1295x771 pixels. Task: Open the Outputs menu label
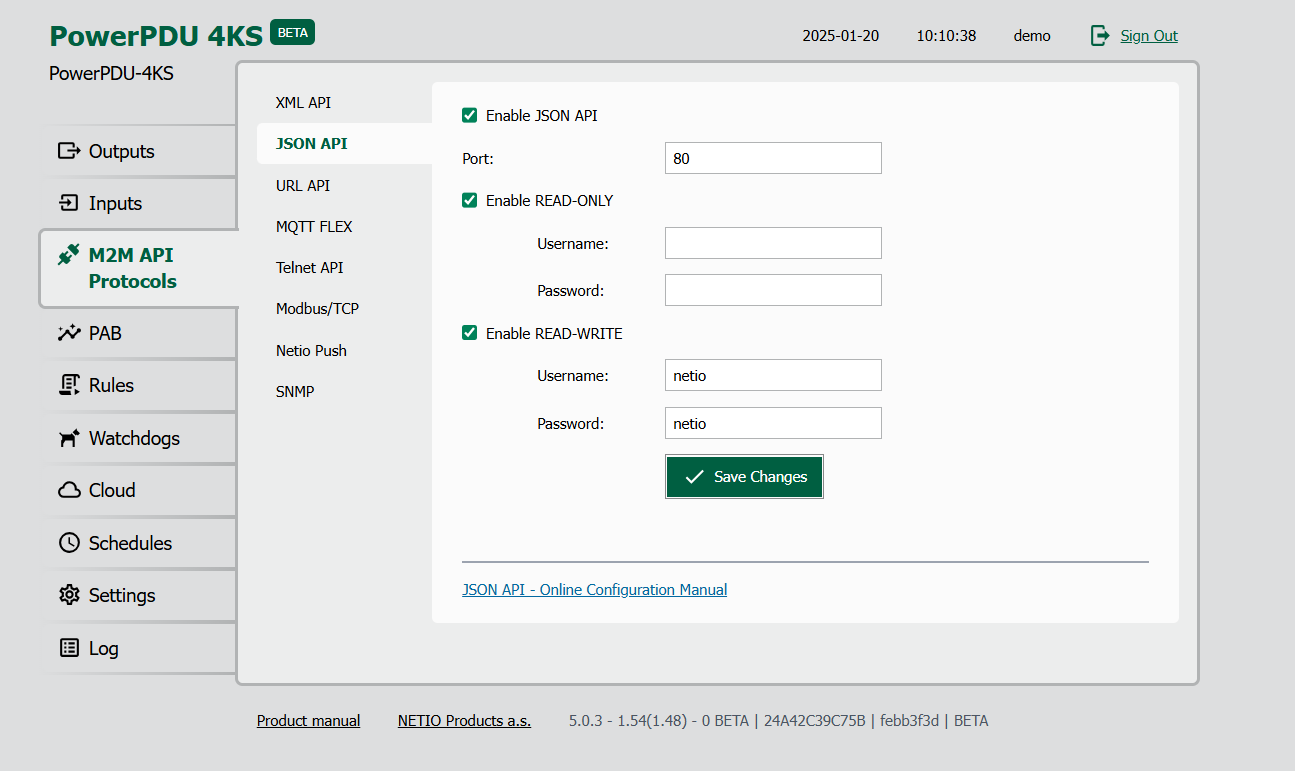coord(122,151)
